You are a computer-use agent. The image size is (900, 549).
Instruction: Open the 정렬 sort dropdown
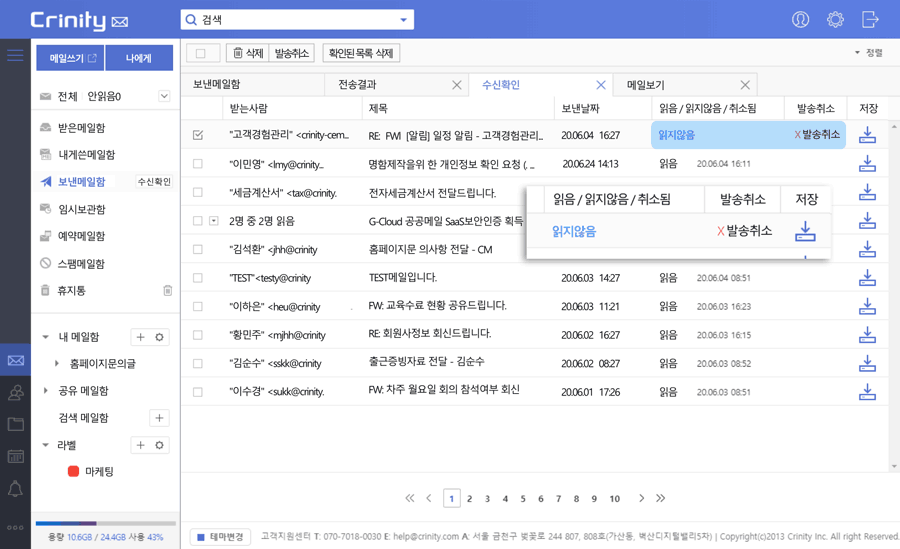pyautogui.click(x=868, y=53)
